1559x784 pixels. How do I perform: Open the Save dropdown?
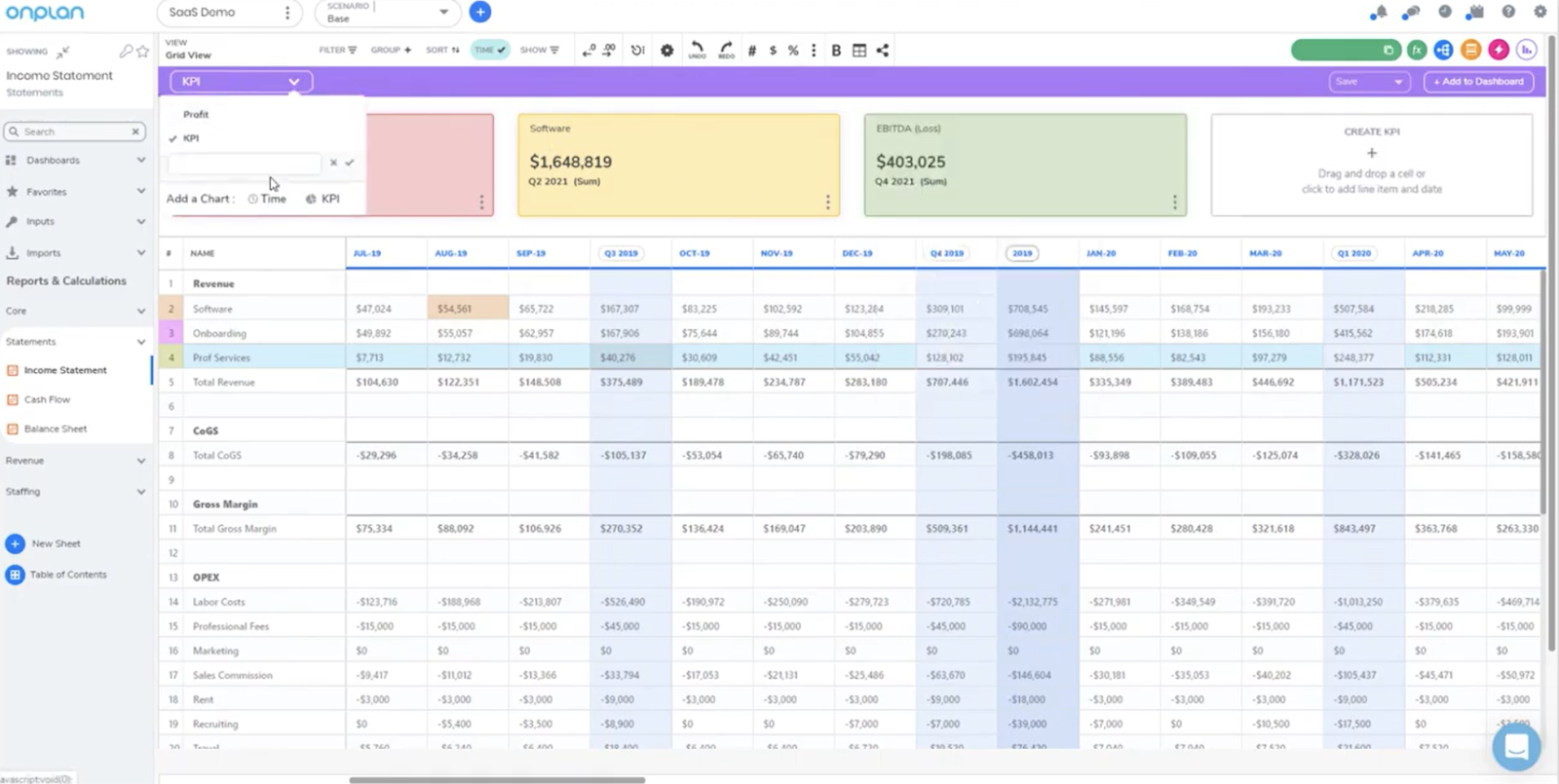pyautogui.click(x=1370, y=82)
